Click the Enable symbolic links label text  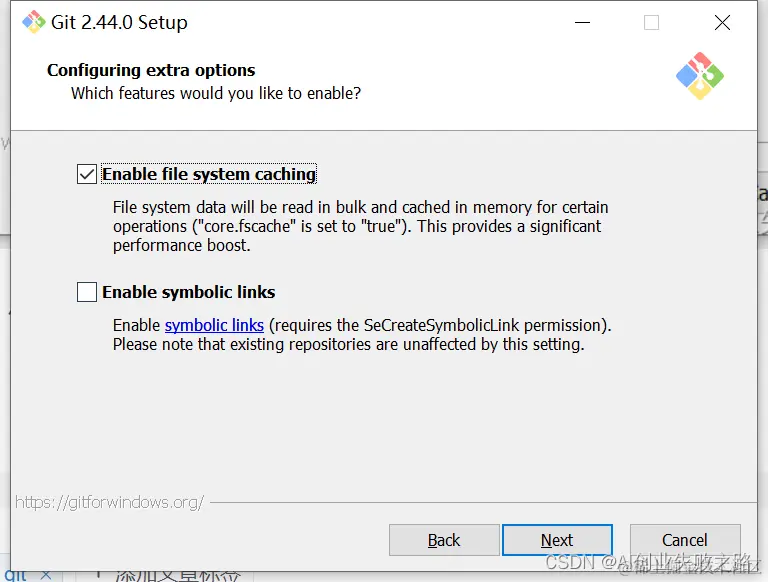click(x=188, y=292)
